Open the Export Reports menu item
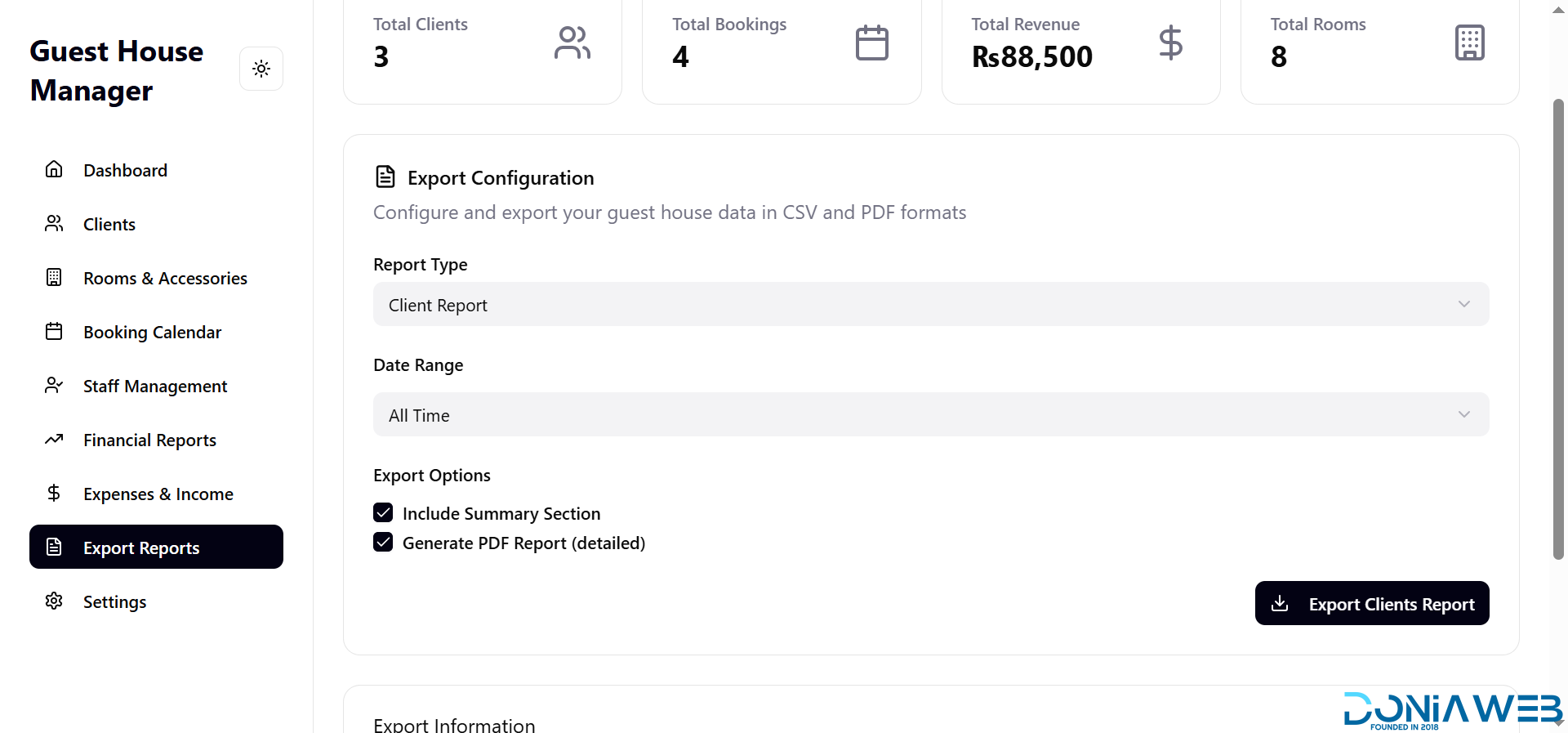The height and width of the screenshot is (733, 1568). point(156,547)
